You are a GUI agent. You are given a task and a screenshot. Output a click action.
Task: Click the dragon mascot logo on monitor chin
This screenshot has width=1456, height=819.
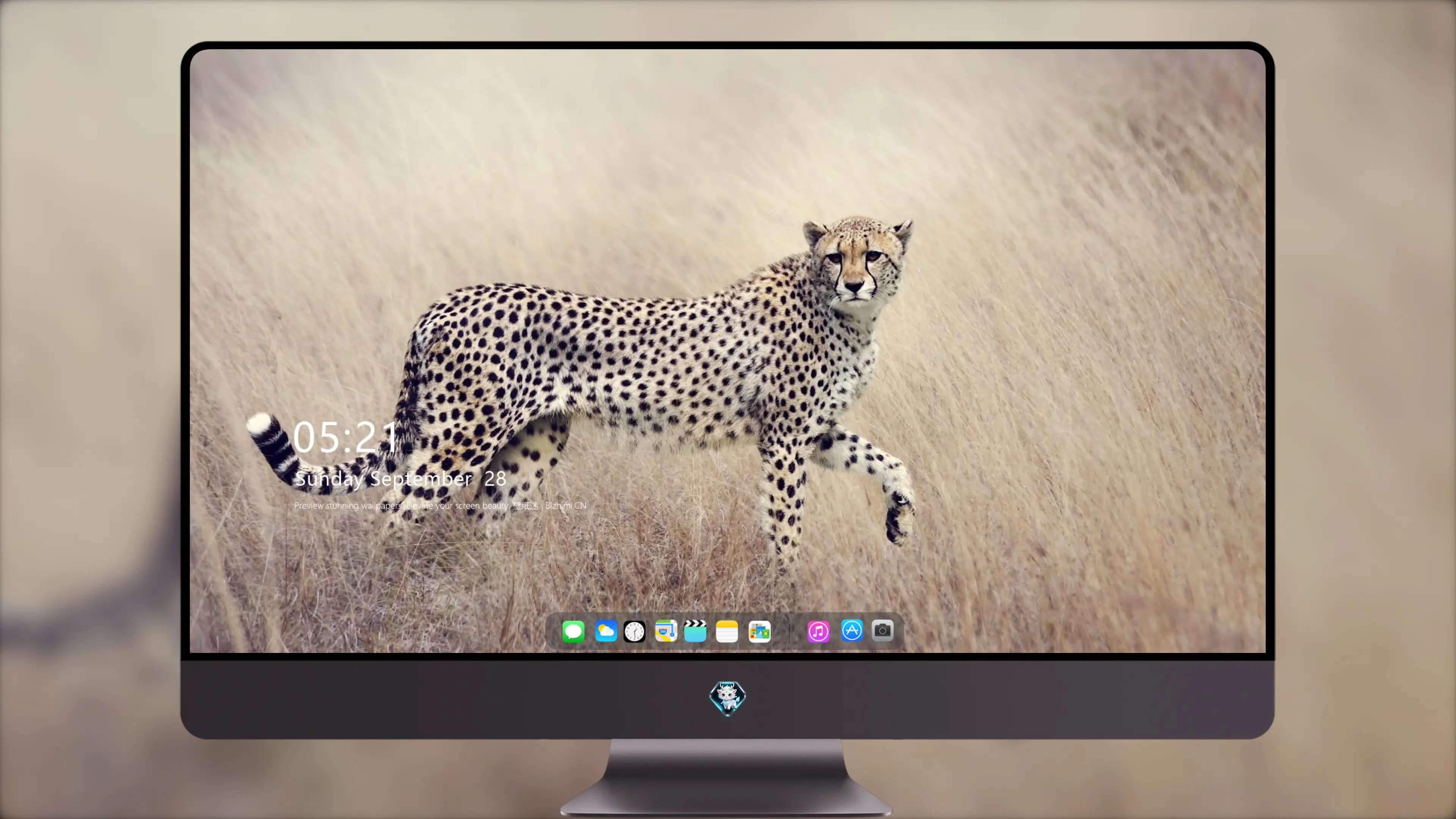click(728, 698)
